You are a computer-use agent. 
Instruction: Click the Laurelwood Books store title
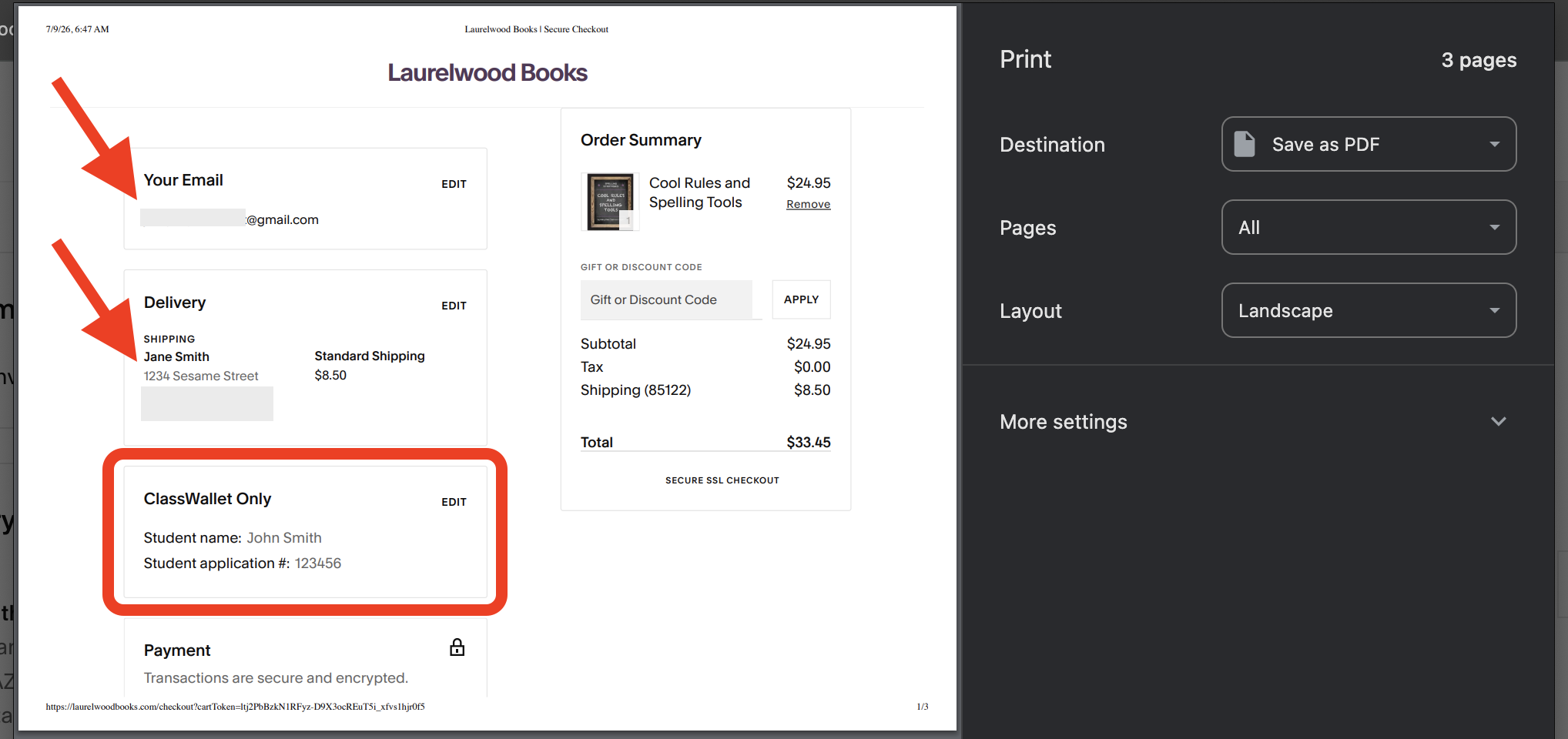click(487, 72)
